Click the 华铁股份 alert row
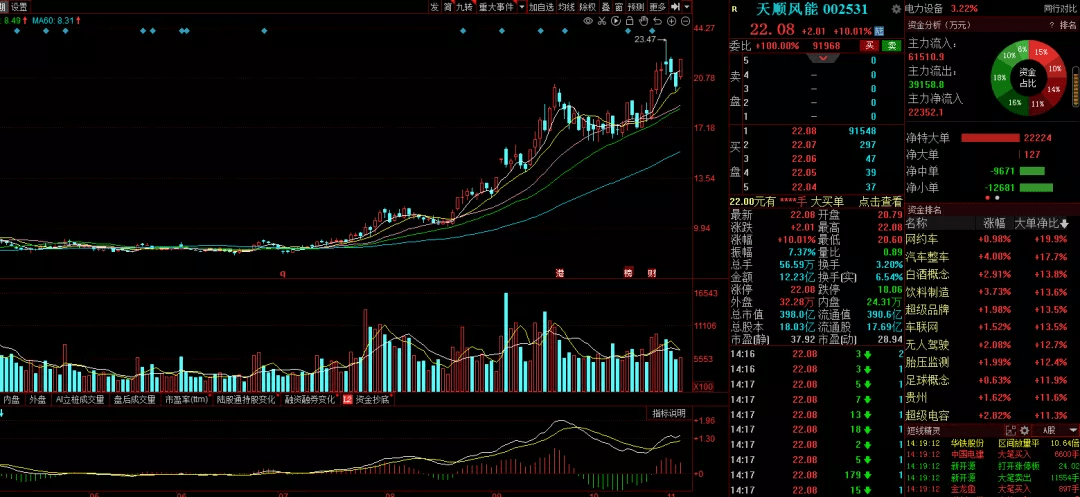 [x=991, y=443]
